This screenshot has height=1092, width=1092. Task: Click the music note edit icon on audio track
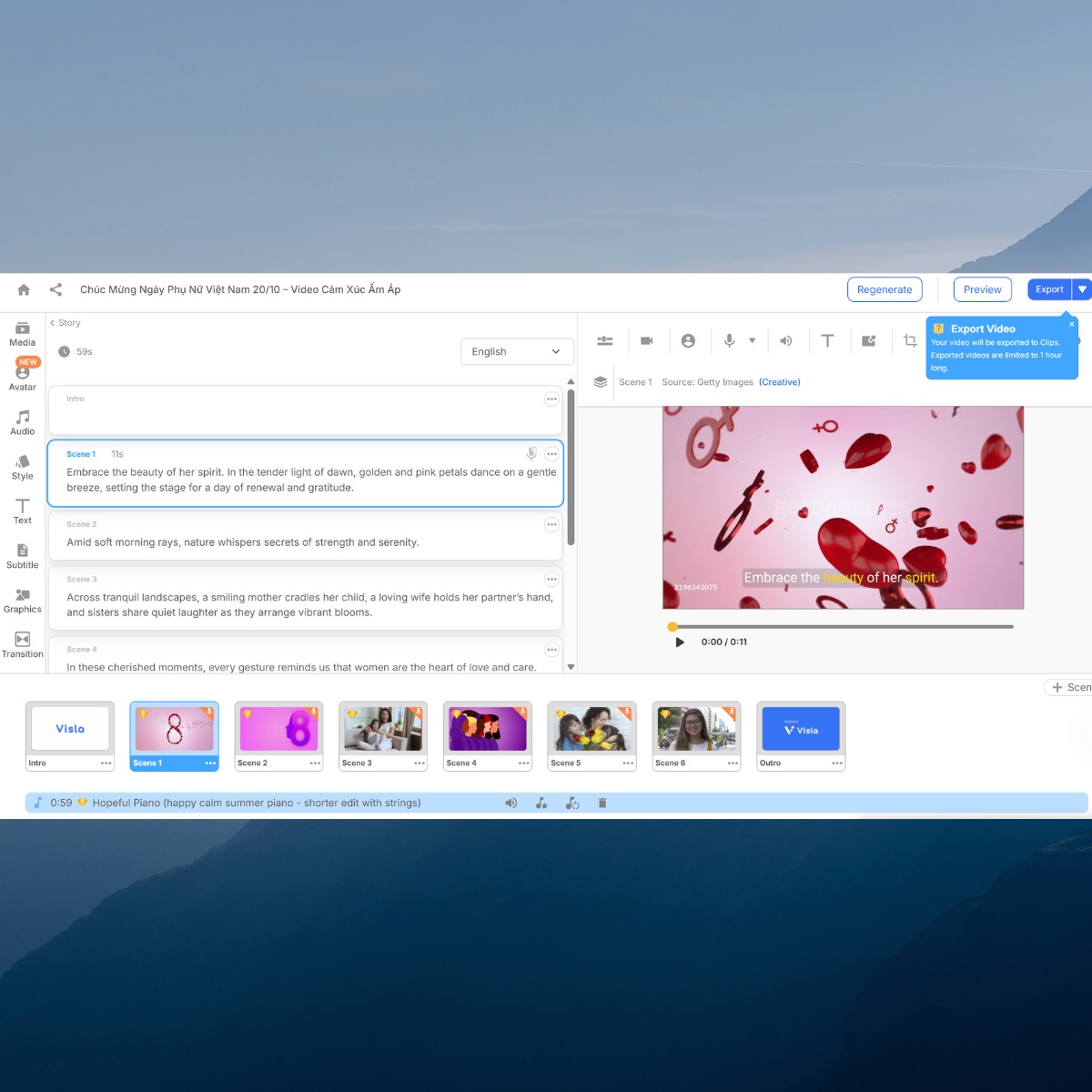click(541, 803)
